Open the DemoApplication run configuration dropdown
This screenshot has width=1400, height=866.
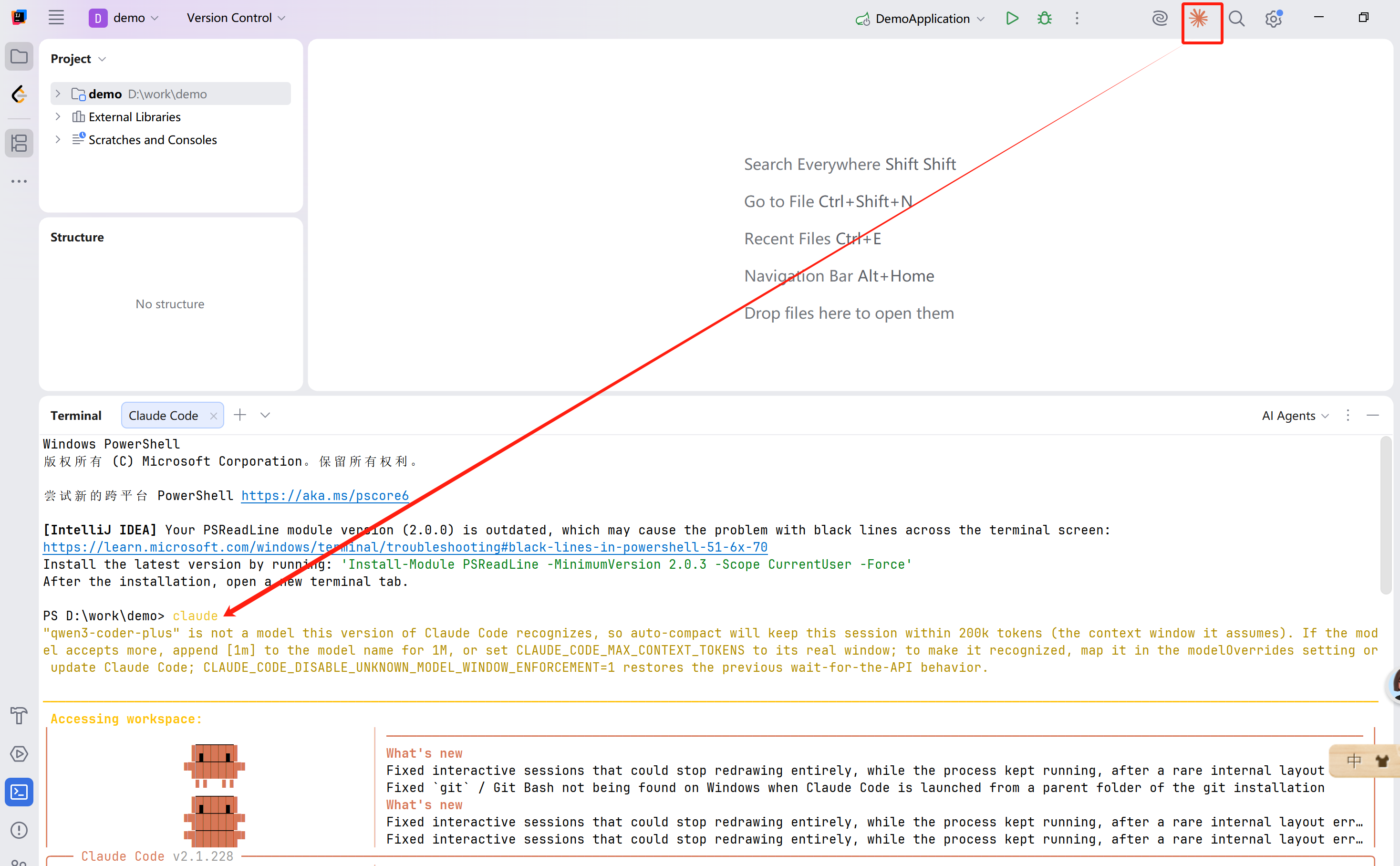920,18
